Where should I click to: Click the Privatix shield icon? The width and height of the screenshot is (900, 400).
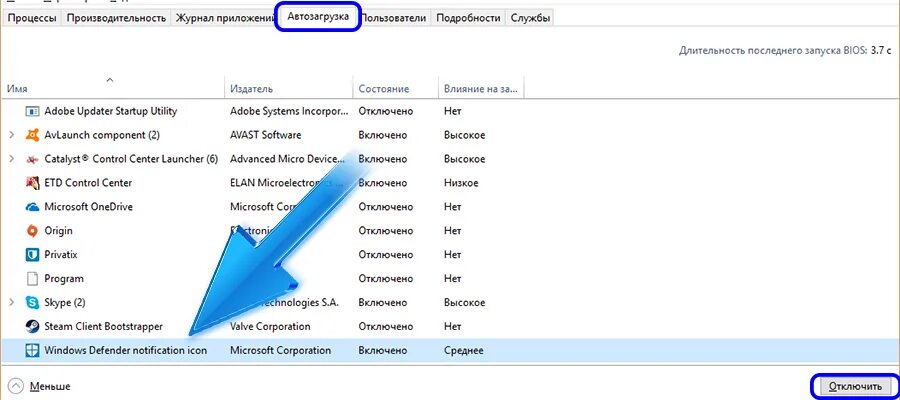[x=33, y=255]
